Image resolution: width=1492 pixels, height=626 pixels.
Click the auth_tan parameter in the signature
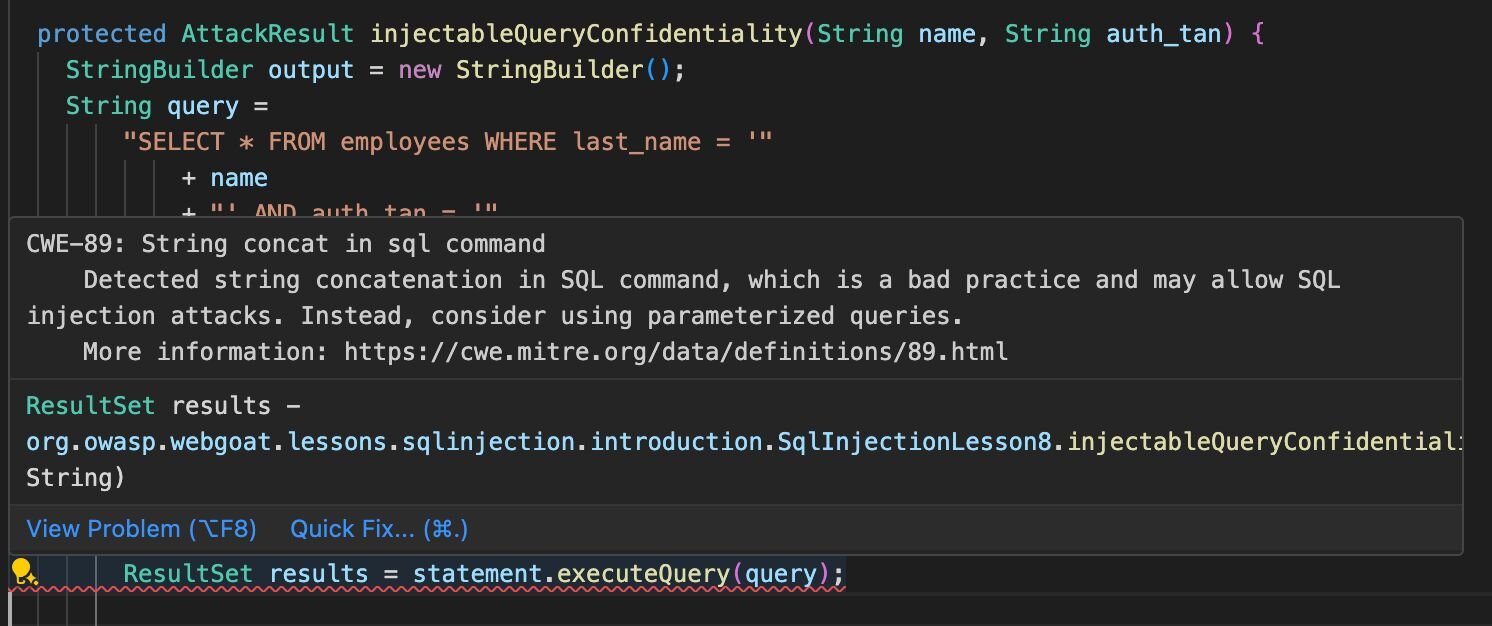[1164, 34]
